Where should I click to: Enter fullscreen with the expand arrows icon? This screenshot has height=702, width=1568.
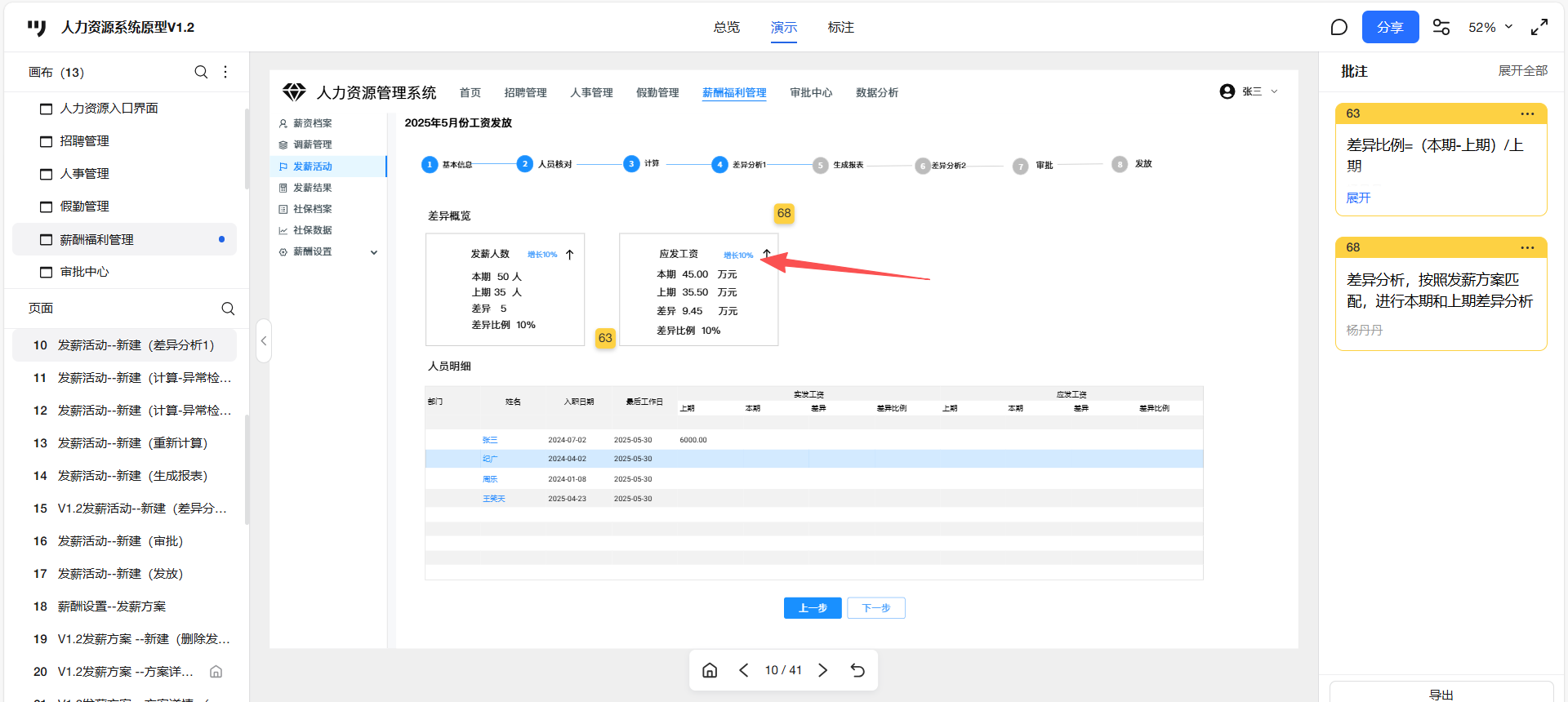point(1539,28)
